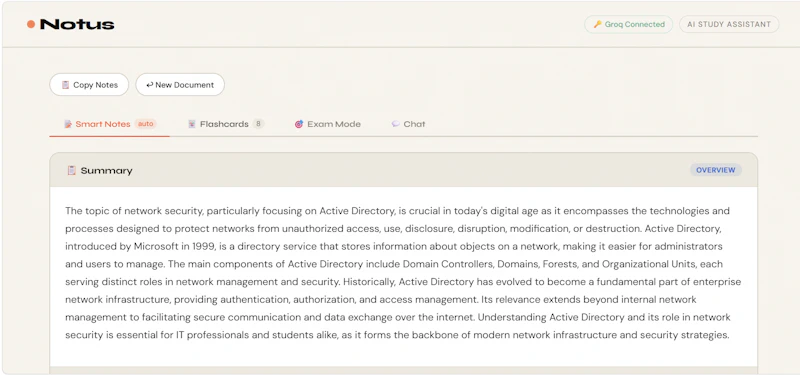This screenshot has width=800, height=375.
Task: Click the Copy Notes button
Action: (89, 85)
